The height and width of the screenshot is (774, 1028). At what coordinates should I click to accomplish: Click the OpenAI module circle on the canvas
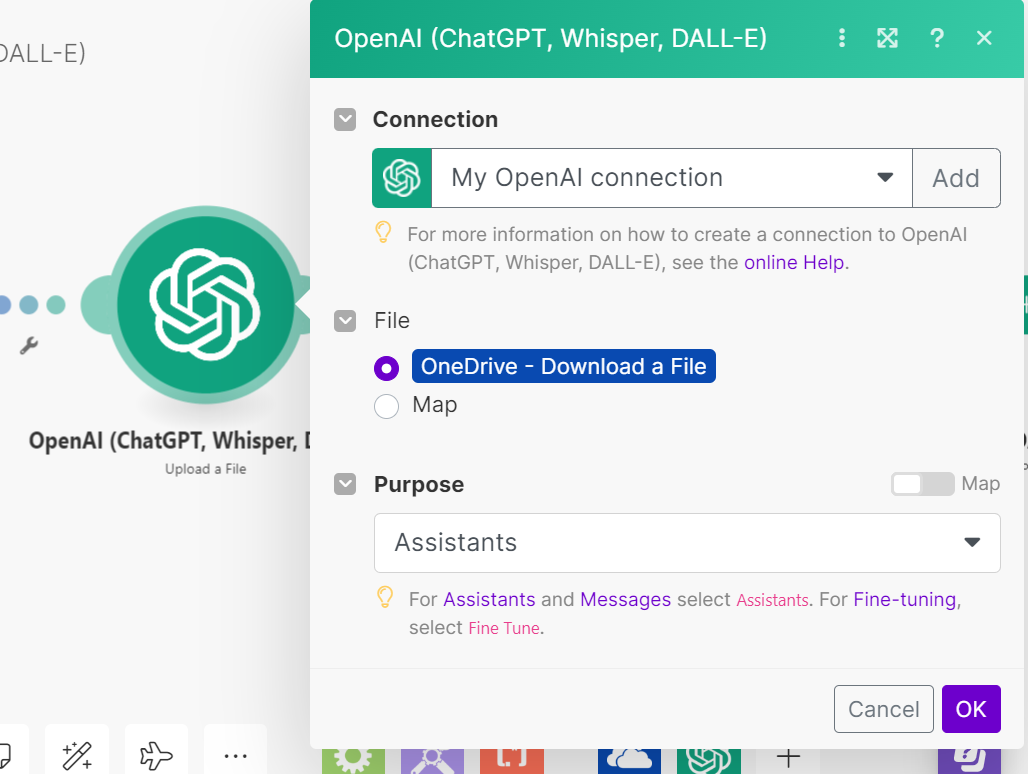[x=205, y=305]
